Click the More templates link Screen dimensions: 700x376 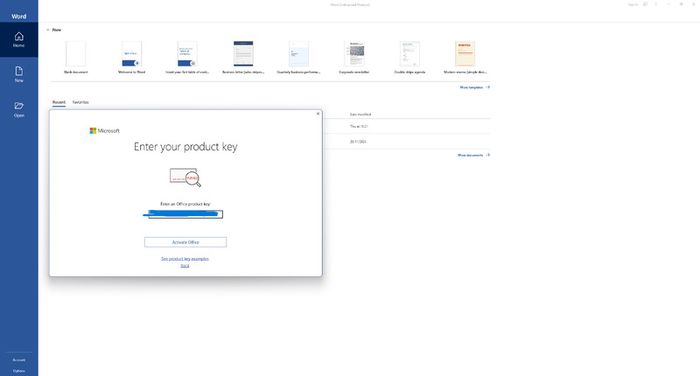[475, 88]
